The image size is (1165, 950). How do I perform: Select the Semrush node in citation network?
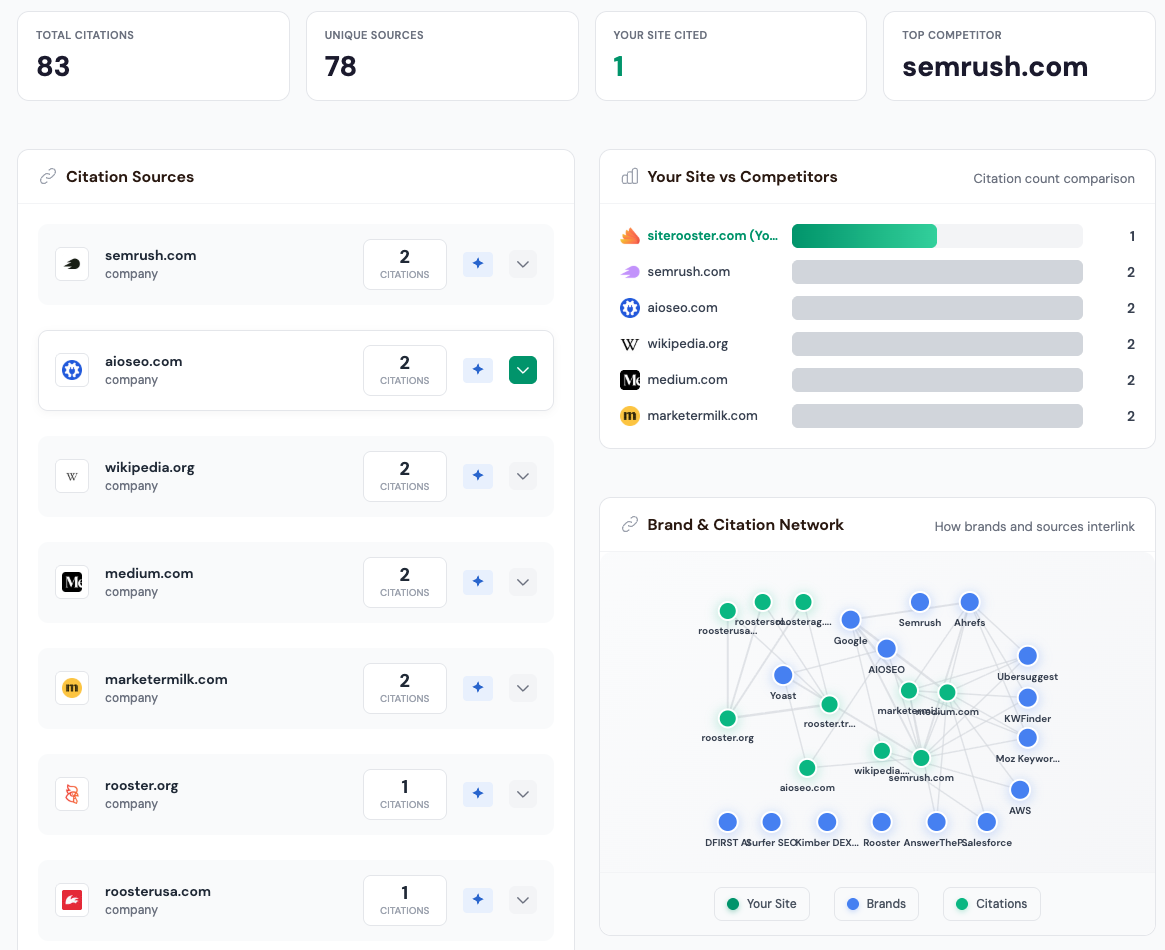click(x=920, y=602)
